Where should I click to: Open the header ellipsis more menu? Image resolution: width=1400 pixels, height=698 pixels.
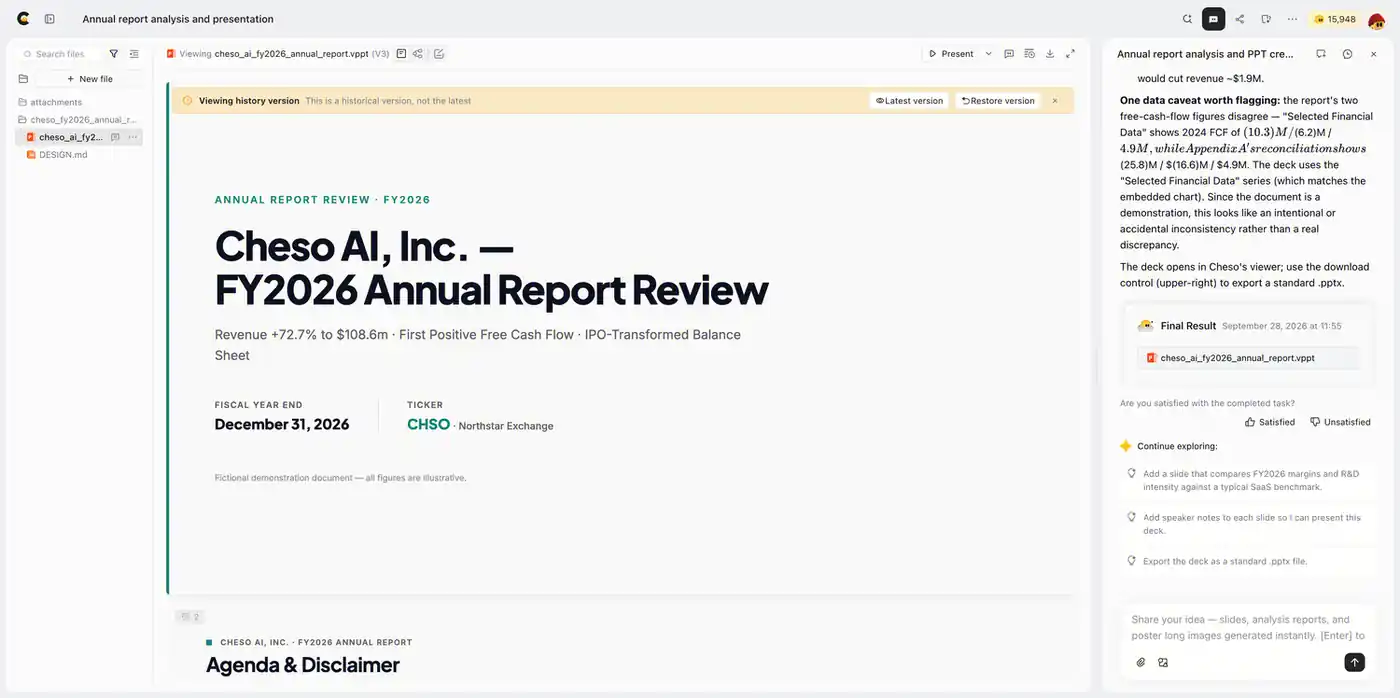[x=1292, y=19]
